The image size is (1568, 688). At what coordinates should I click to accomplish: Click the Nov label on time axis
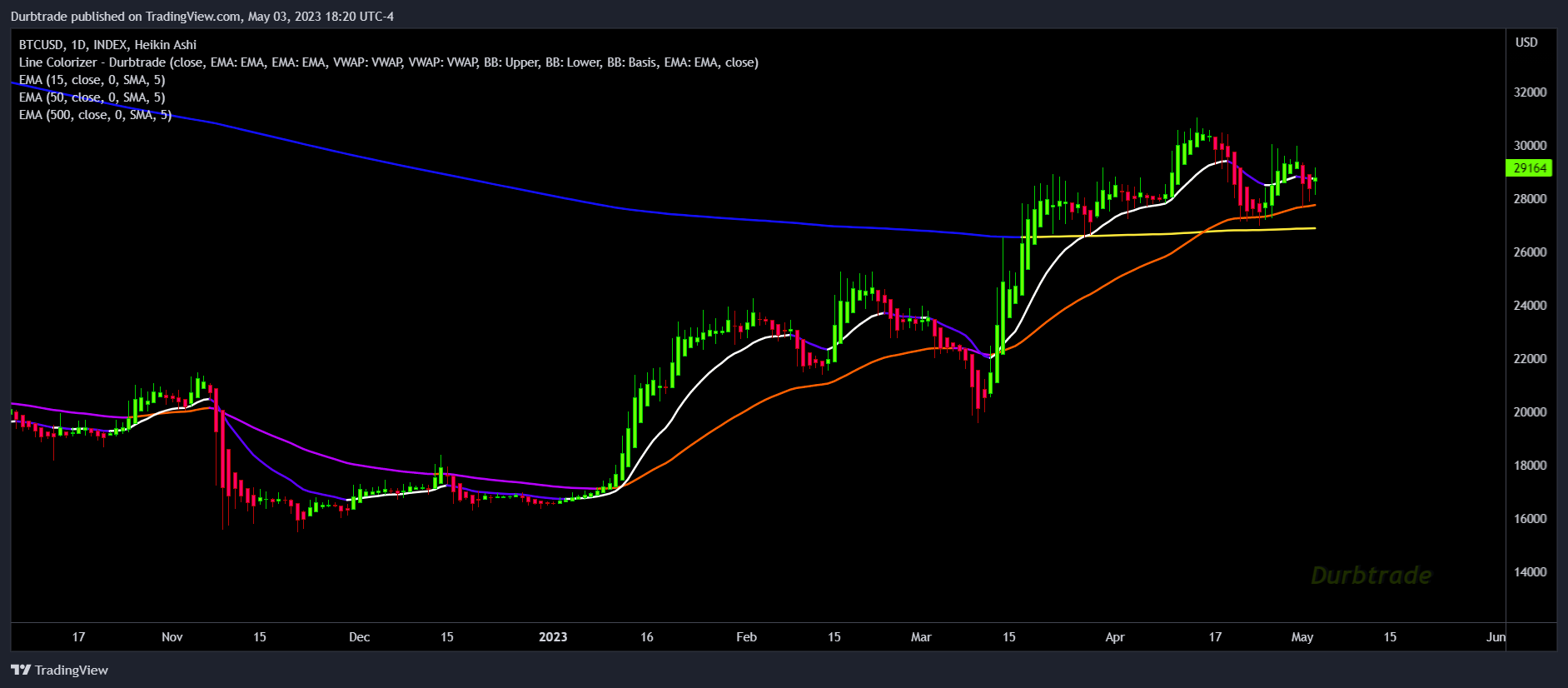pos(172,636)
